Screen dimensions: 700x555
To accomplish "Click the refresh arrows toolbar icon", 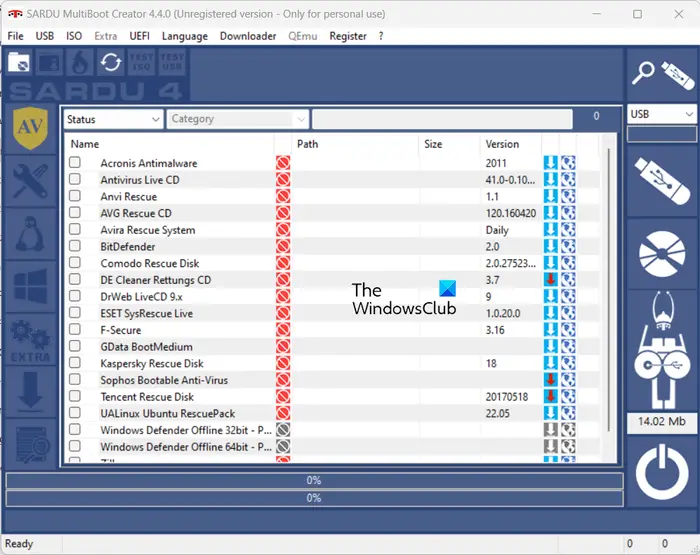I will (x=110, y=63).
